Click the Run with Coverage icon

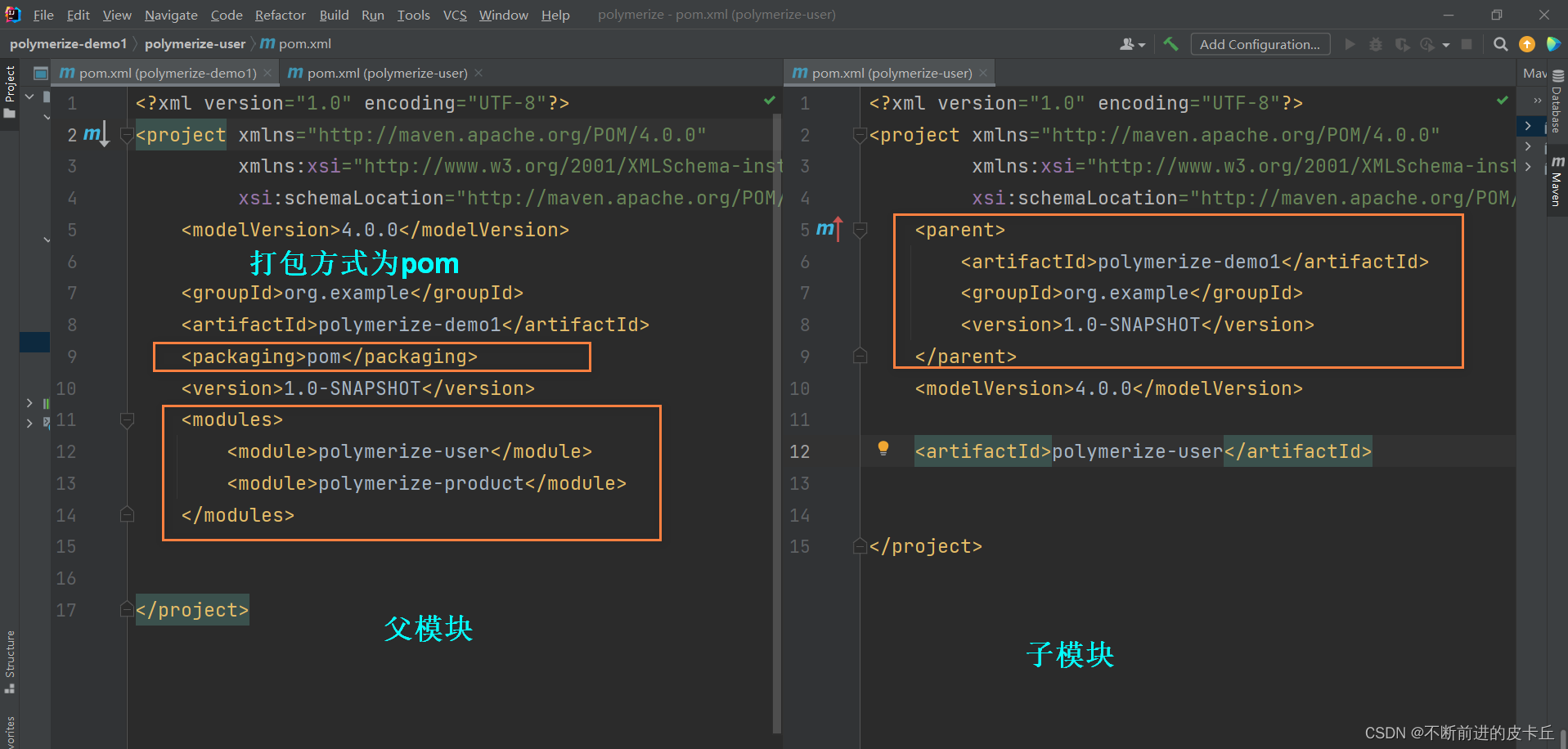(x=1402, y=44)
